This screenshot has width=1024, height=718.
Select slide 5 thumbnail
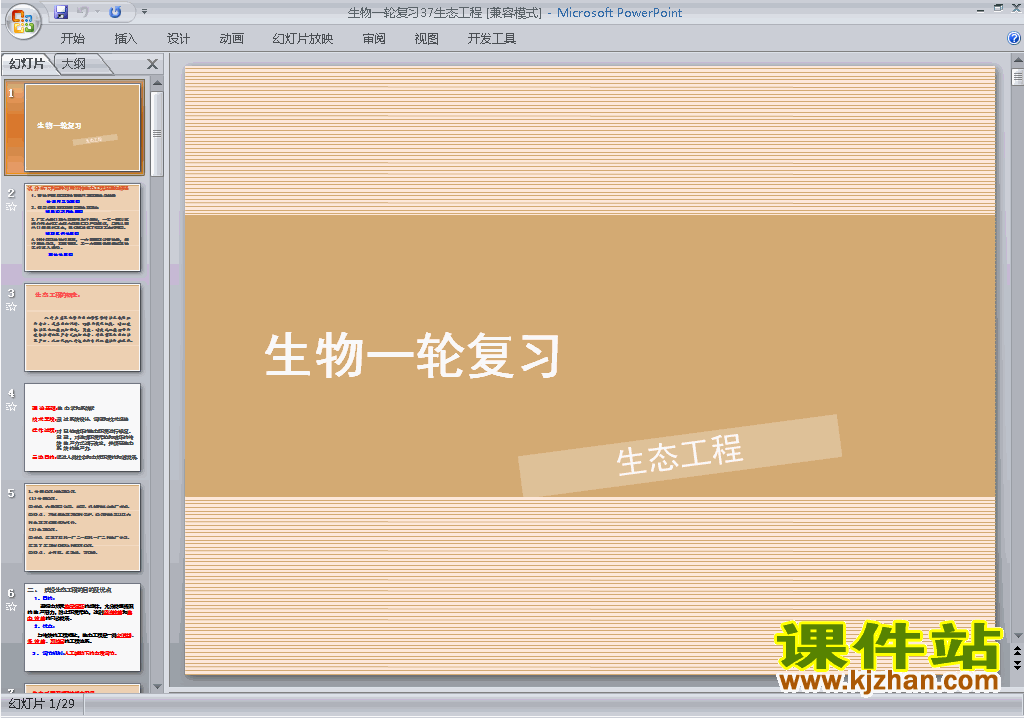pyautogui.click(x=82, y=527)
